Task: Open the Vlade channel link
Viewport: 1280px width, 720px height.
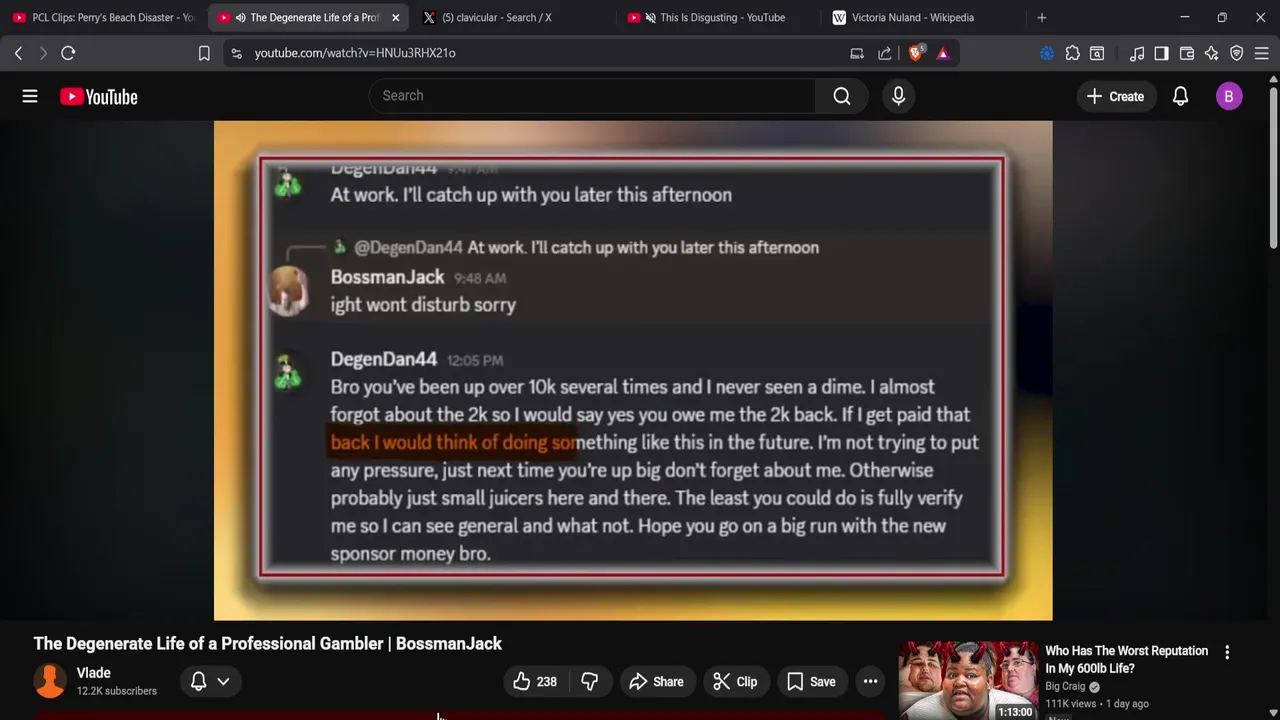Action: click(94, 673)
